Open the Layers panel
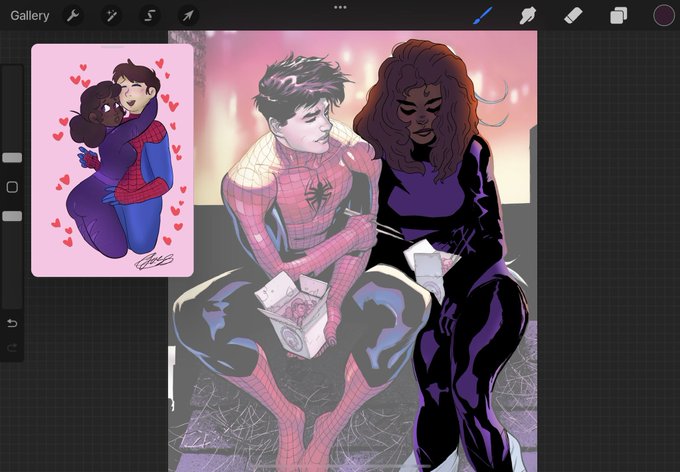Image resolution: width=680 pixels, height=472 pixels. (x=618, y=16)
